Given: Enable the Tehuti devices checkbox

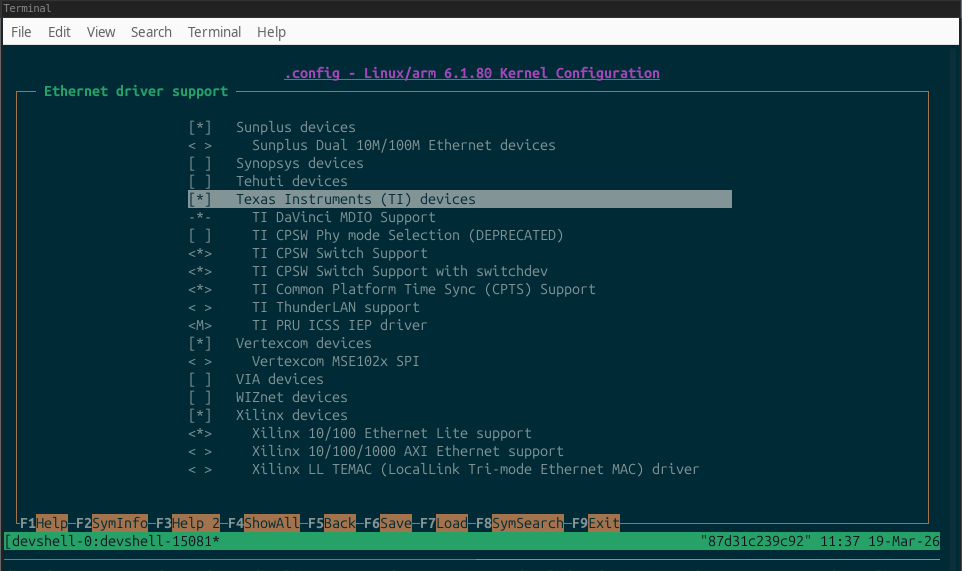Looking at the screenshot, I should pyautogui.click(x=200, y=182).
